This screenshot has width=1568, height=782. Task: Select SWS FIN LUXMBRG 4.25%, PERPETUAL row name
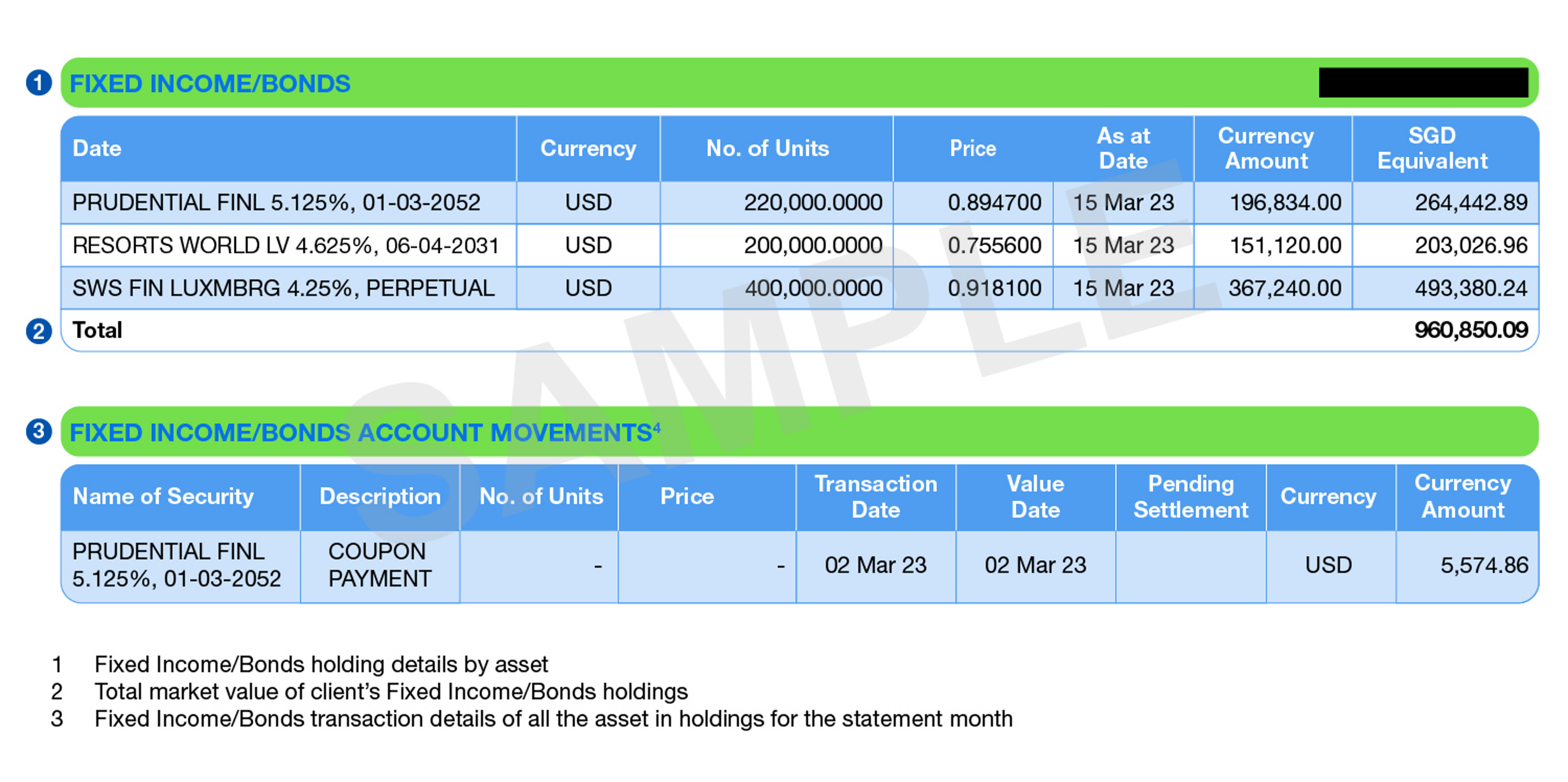click(284, 288)
